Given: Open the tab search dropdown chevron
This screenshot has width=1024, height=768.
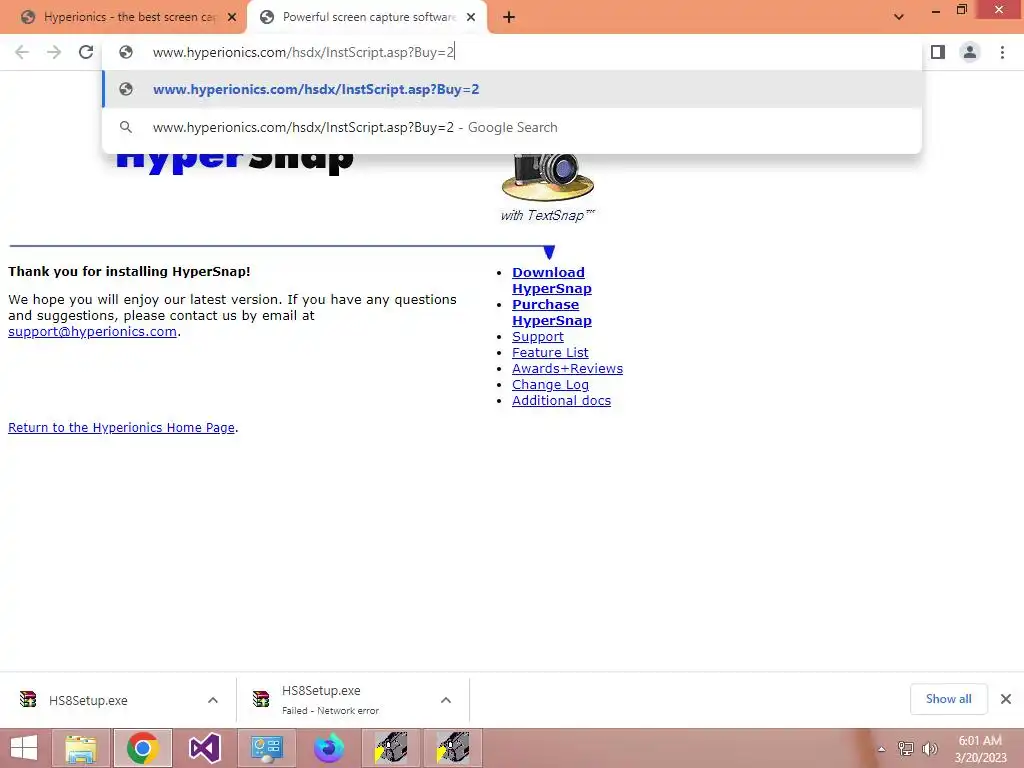Looking at the screenshot, I should coord(899,17).
